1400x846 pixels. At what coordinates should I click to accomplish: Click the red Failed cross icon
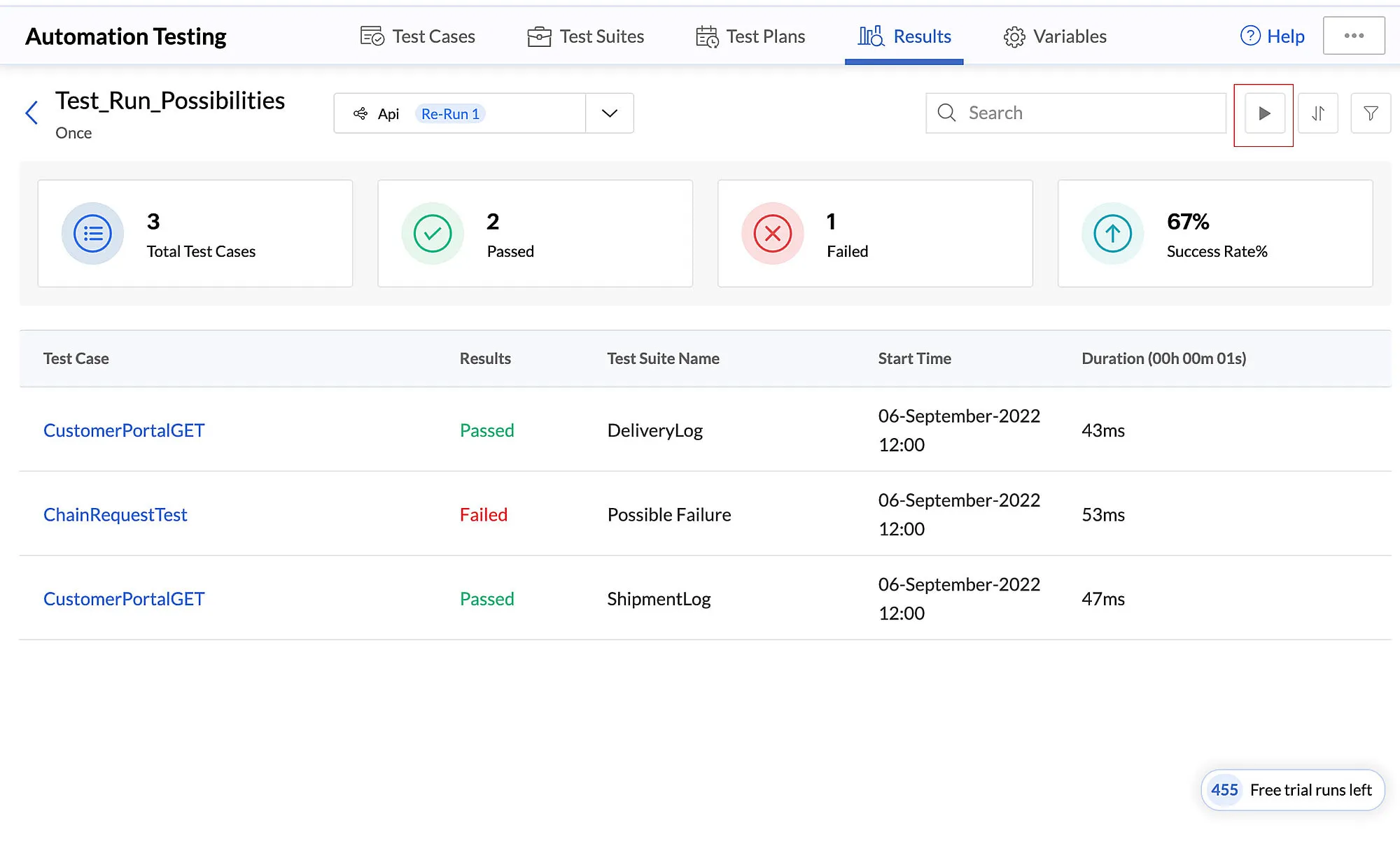[773, 234]
